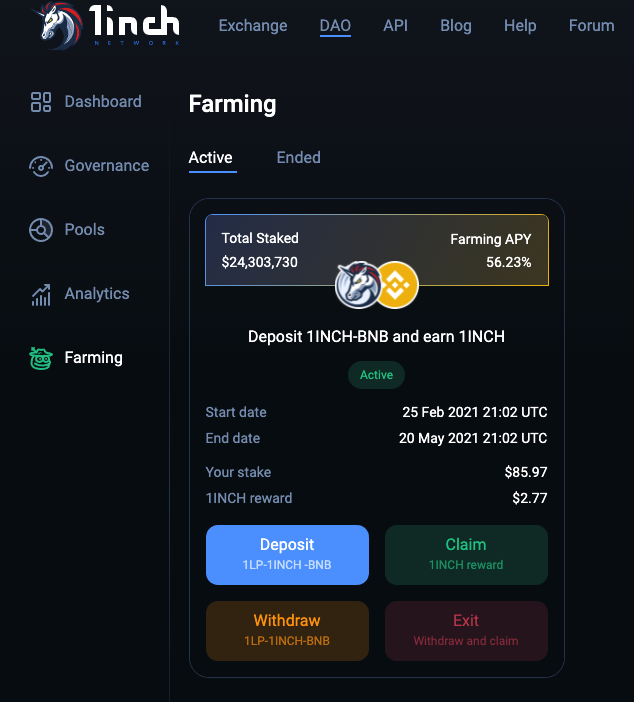This screenshot has height=702, width=634.
Task: Open the Dashboard grid icon
Action: point(41,102)
